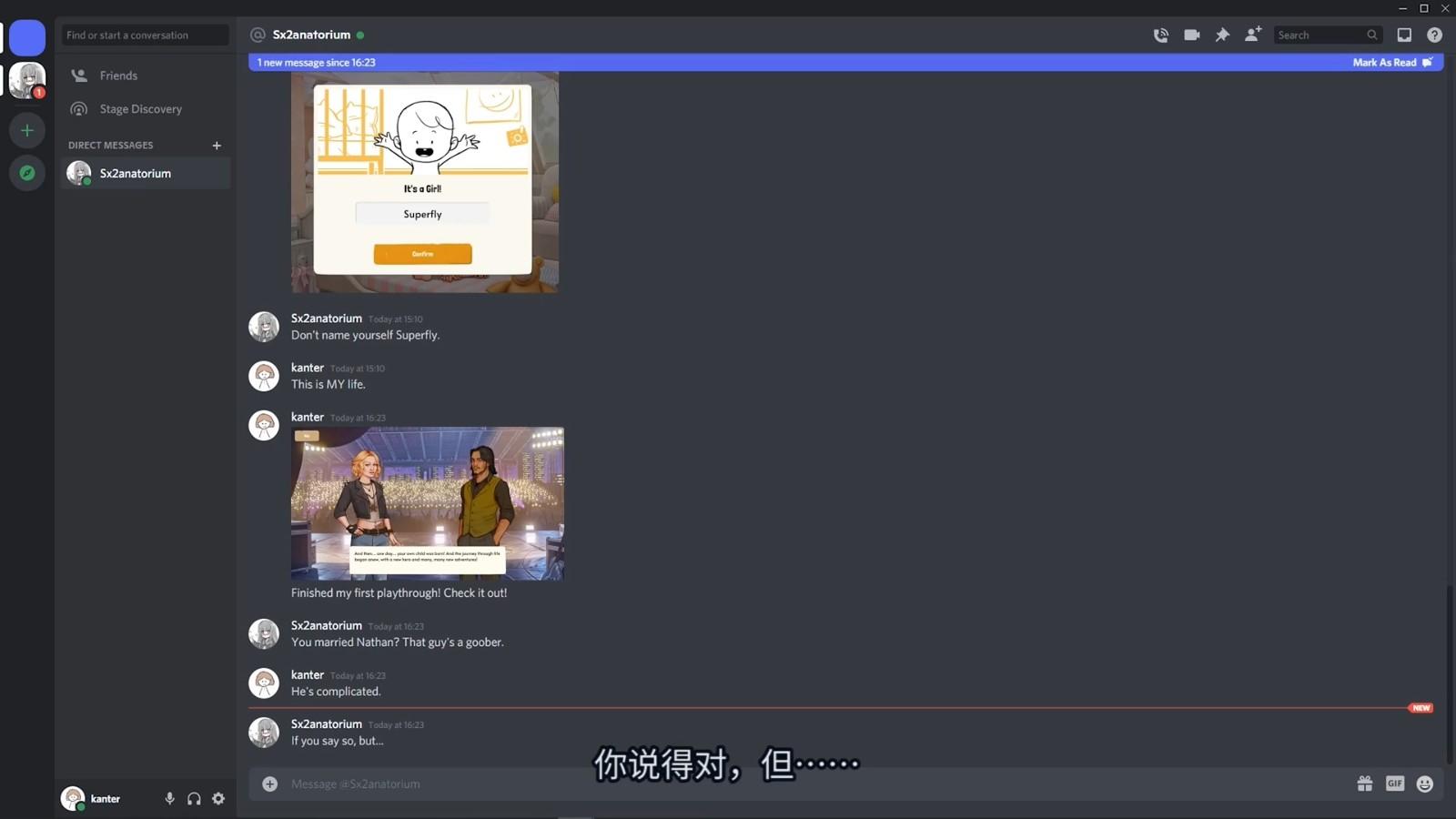Click Sx2anatorium avatar on latest message
The width and height of the screenshot is (1456, 819).
[264, 733]
